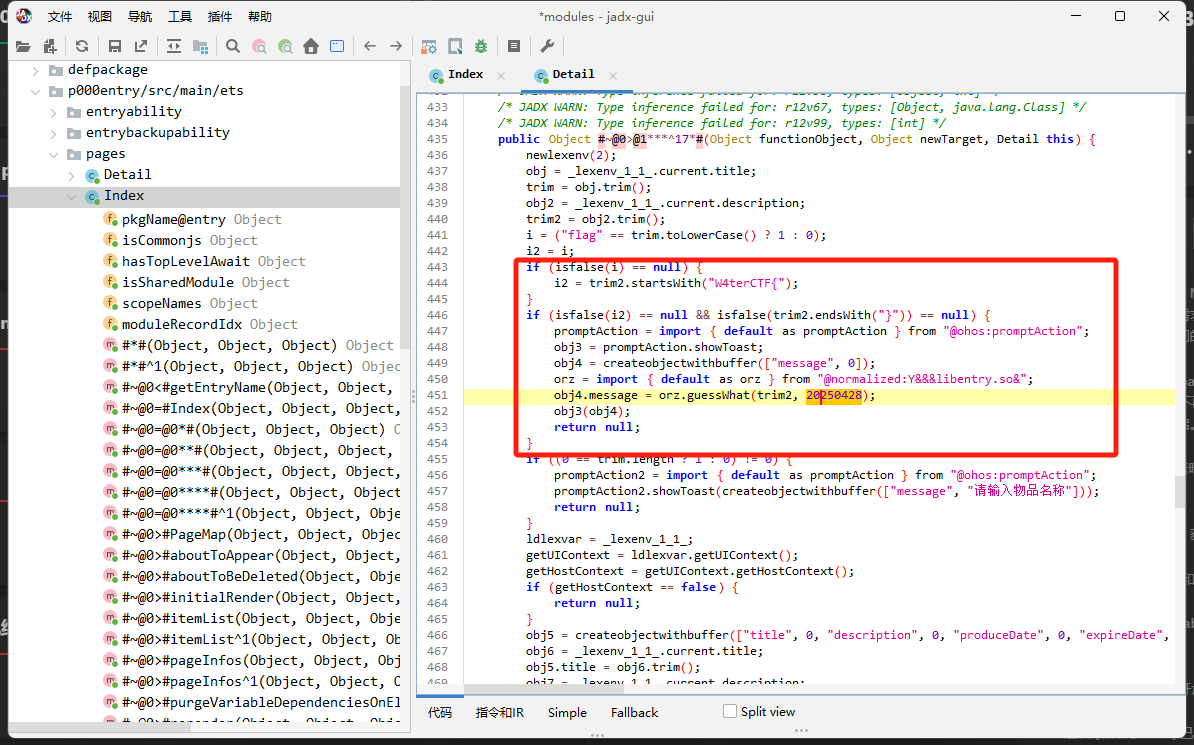1194x745 pixels.
Task: Click the Open file toolbar icon
Action: point(23,46)
